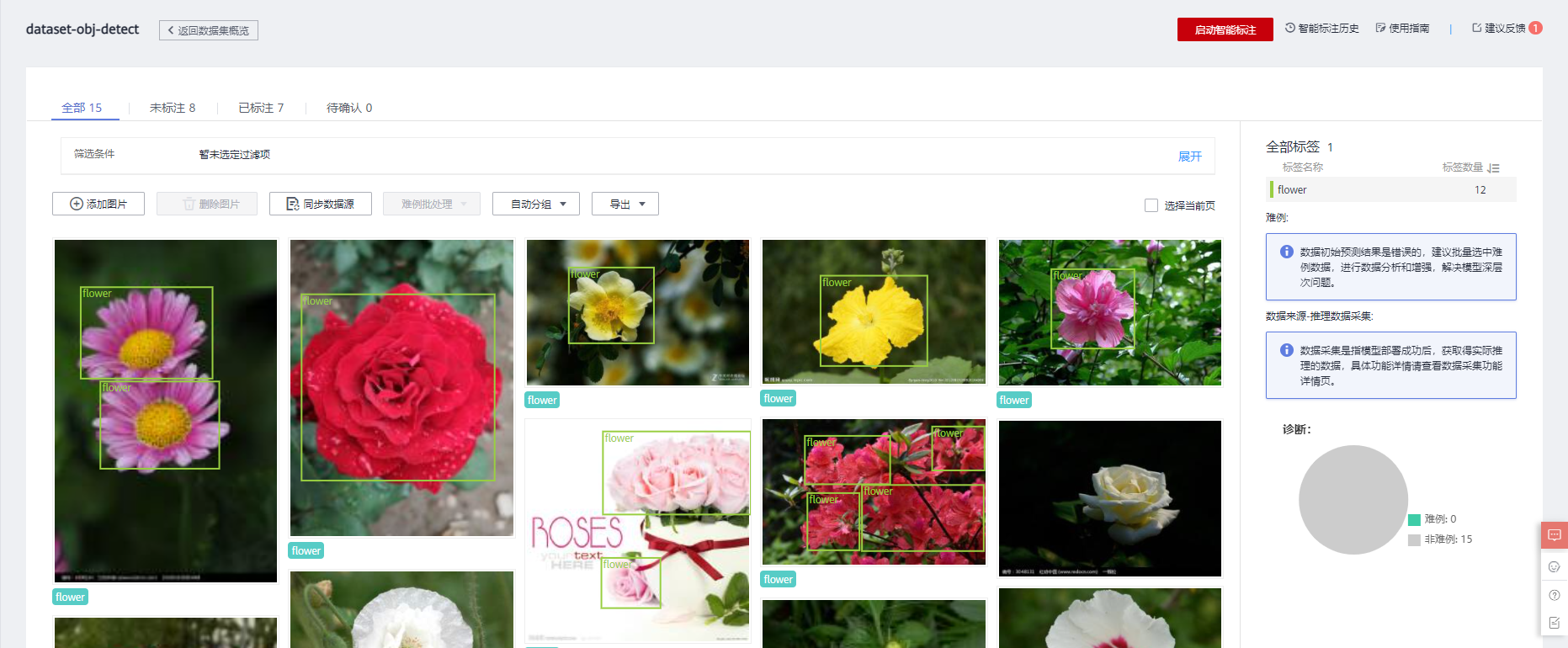Click the green swatch beside flower label
Screen dimensions: 1568x648
[x=1272, y=189]
